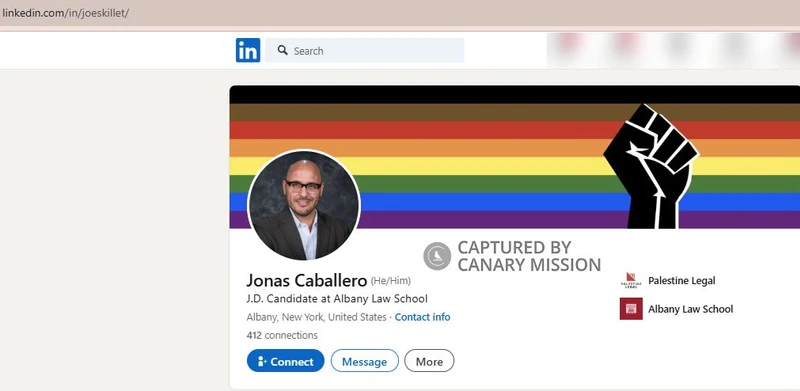Click the 412 connections text

point(282,335)
